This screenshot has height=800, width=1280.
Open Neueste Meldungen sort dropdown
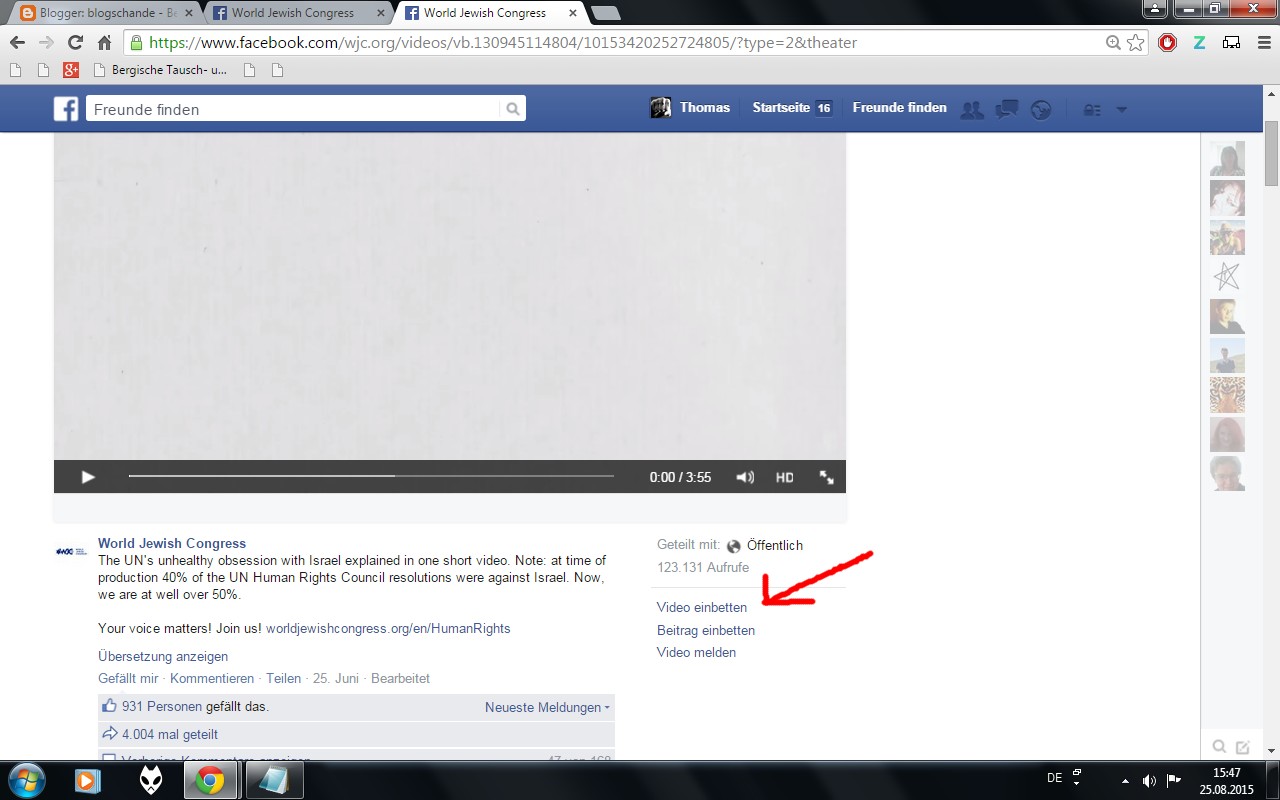[547, 707]
